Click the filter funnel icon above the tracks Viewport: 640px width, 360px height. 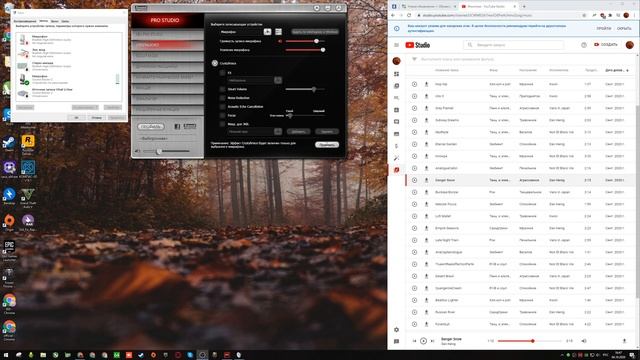[x=414, y=59]
